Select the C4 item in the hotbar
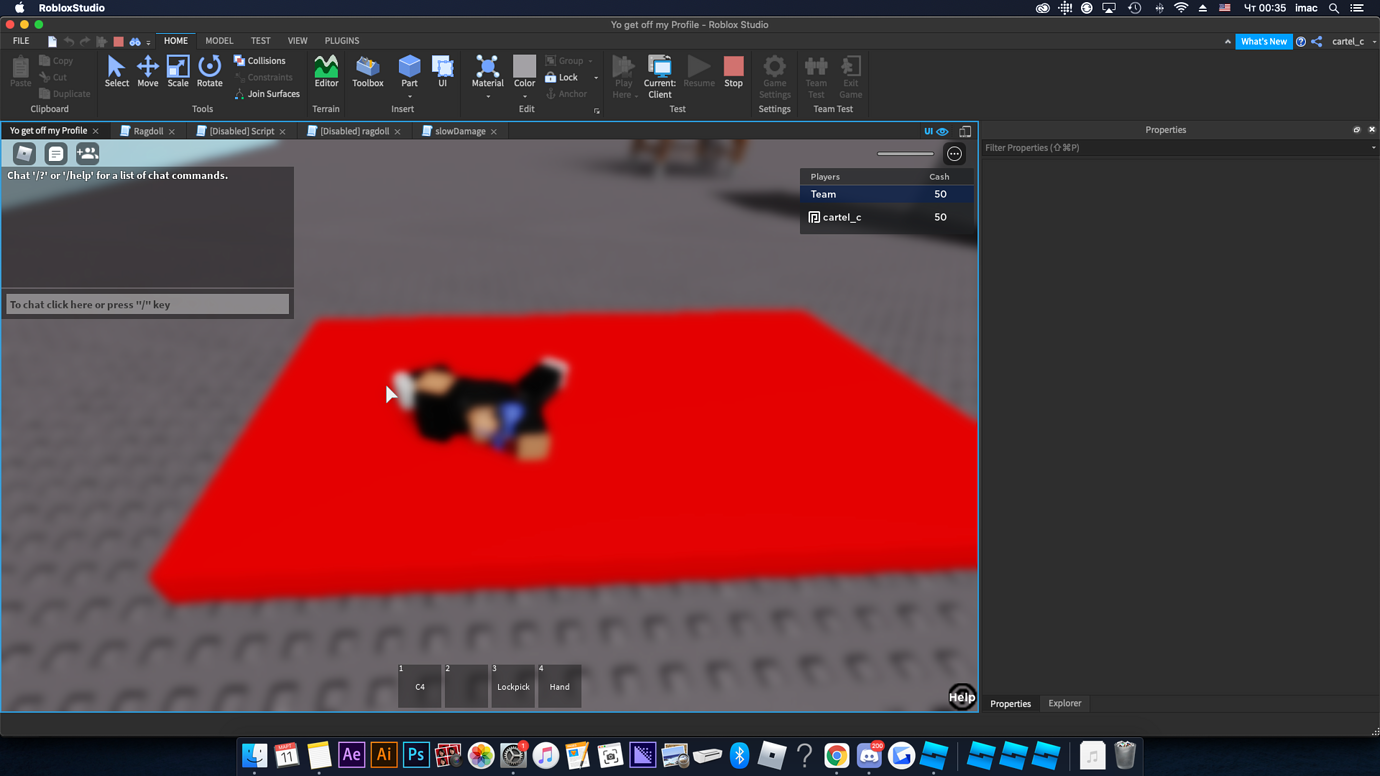 [419, 685]
